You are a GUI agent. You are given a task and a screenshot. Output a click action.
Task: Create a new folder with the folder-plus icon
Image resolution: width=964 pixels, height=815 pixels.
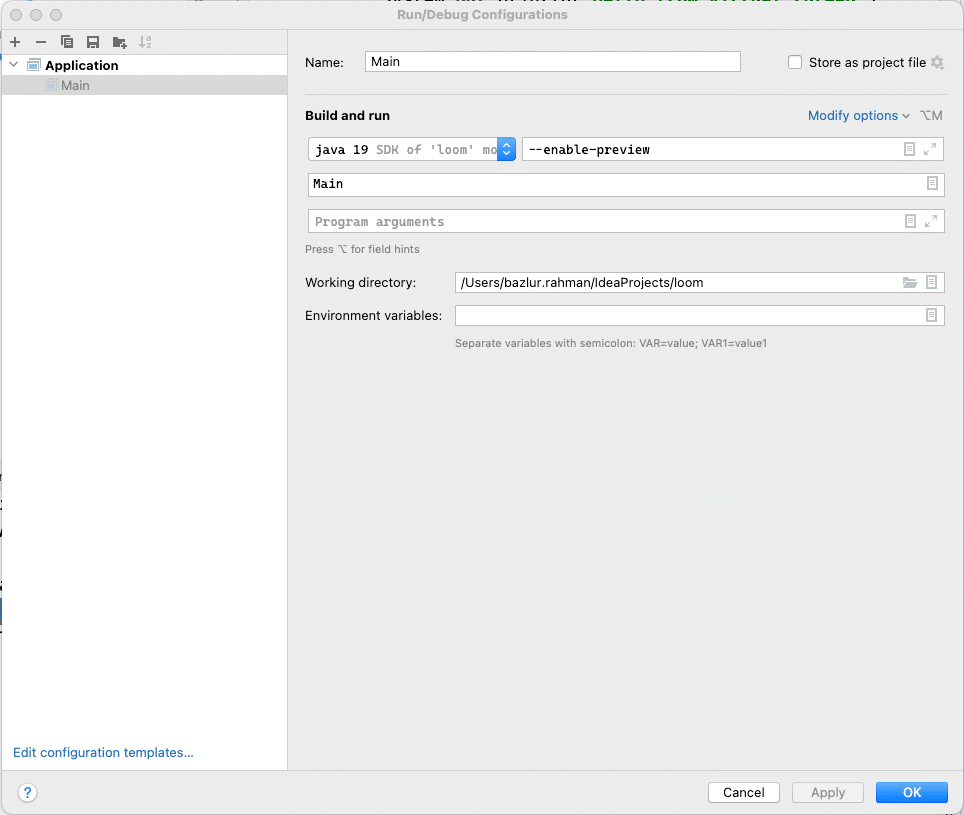click(119, 42)
